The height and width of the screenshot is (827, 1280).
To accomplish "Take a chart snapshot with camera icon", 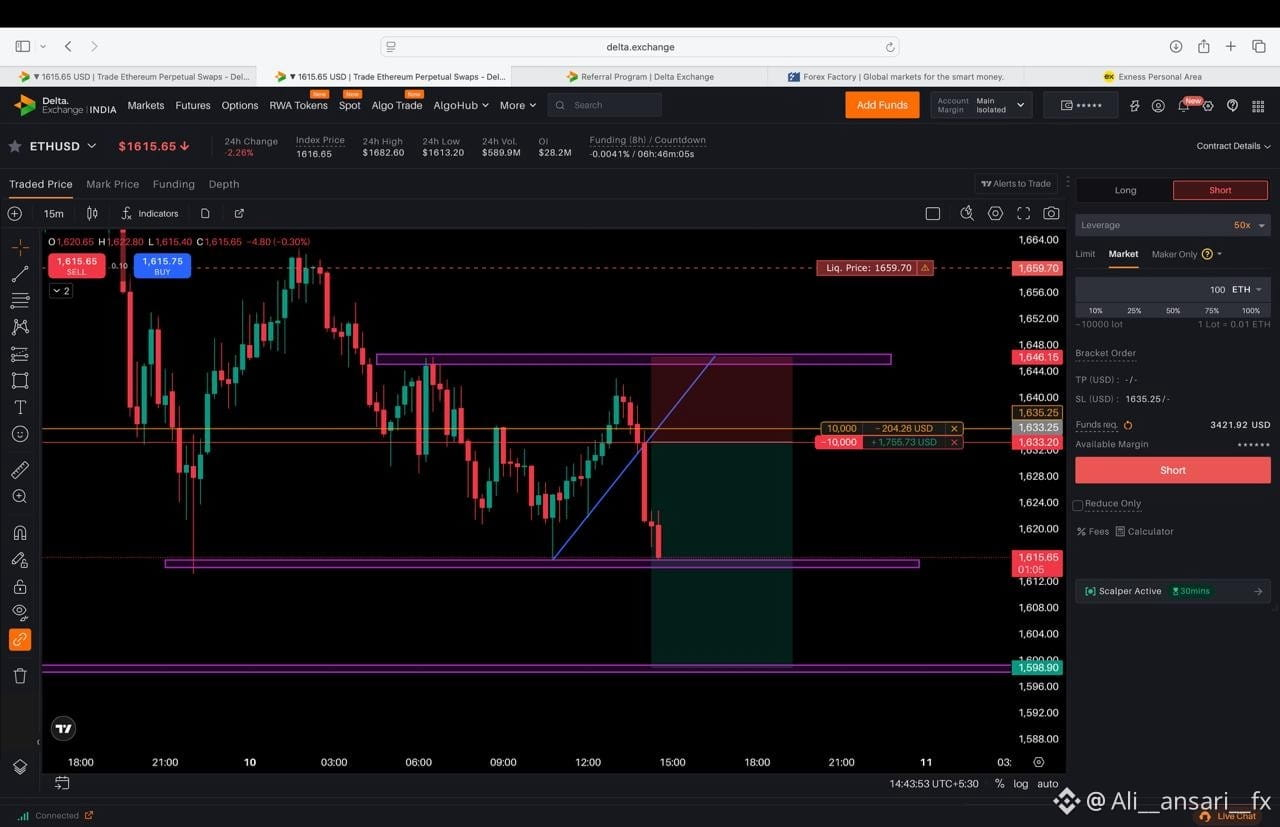I will point(1051,213).
